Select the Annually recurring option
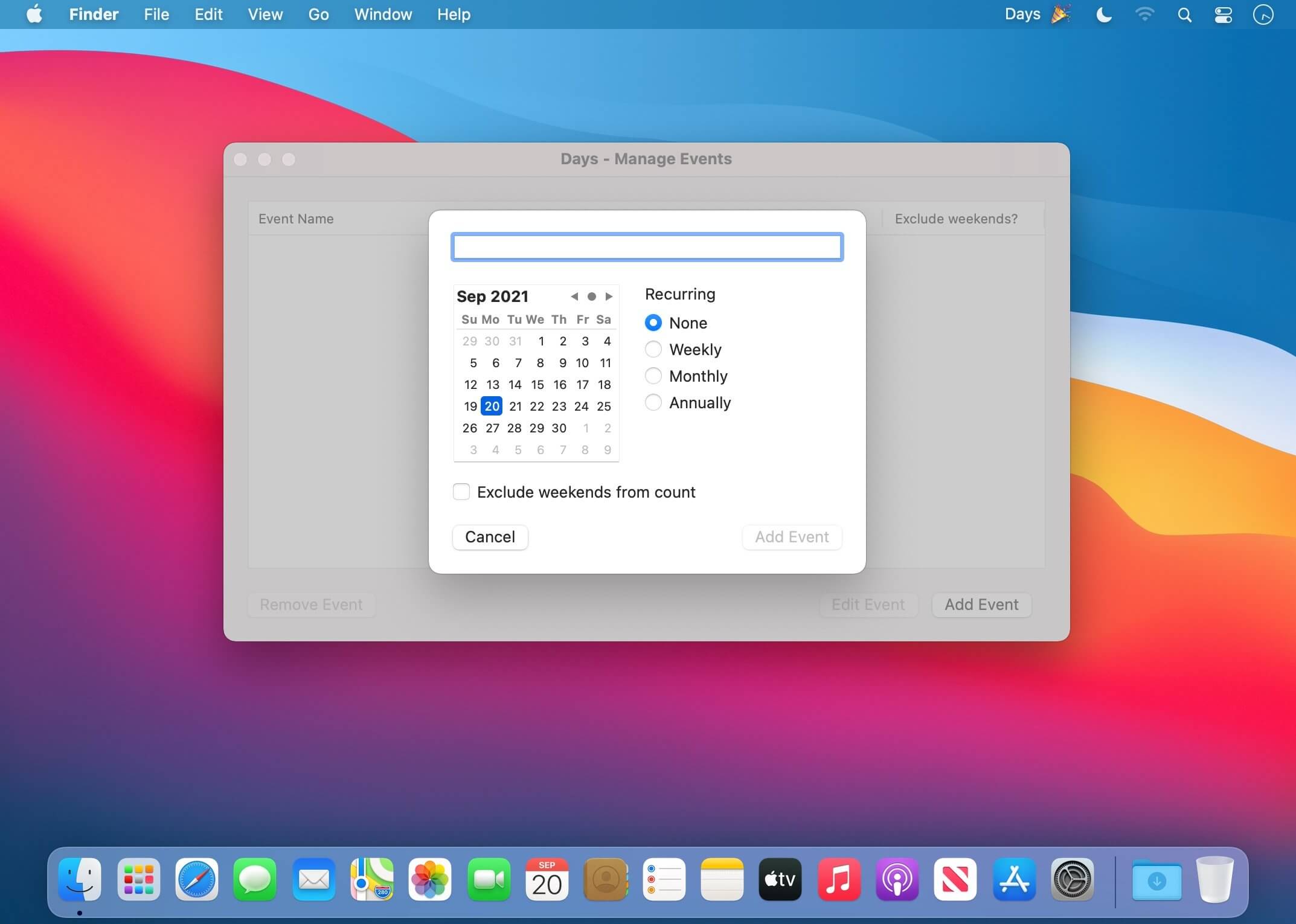Image resolution: width=1296 pixels, height=924 pixels. [x=653, y=403]
